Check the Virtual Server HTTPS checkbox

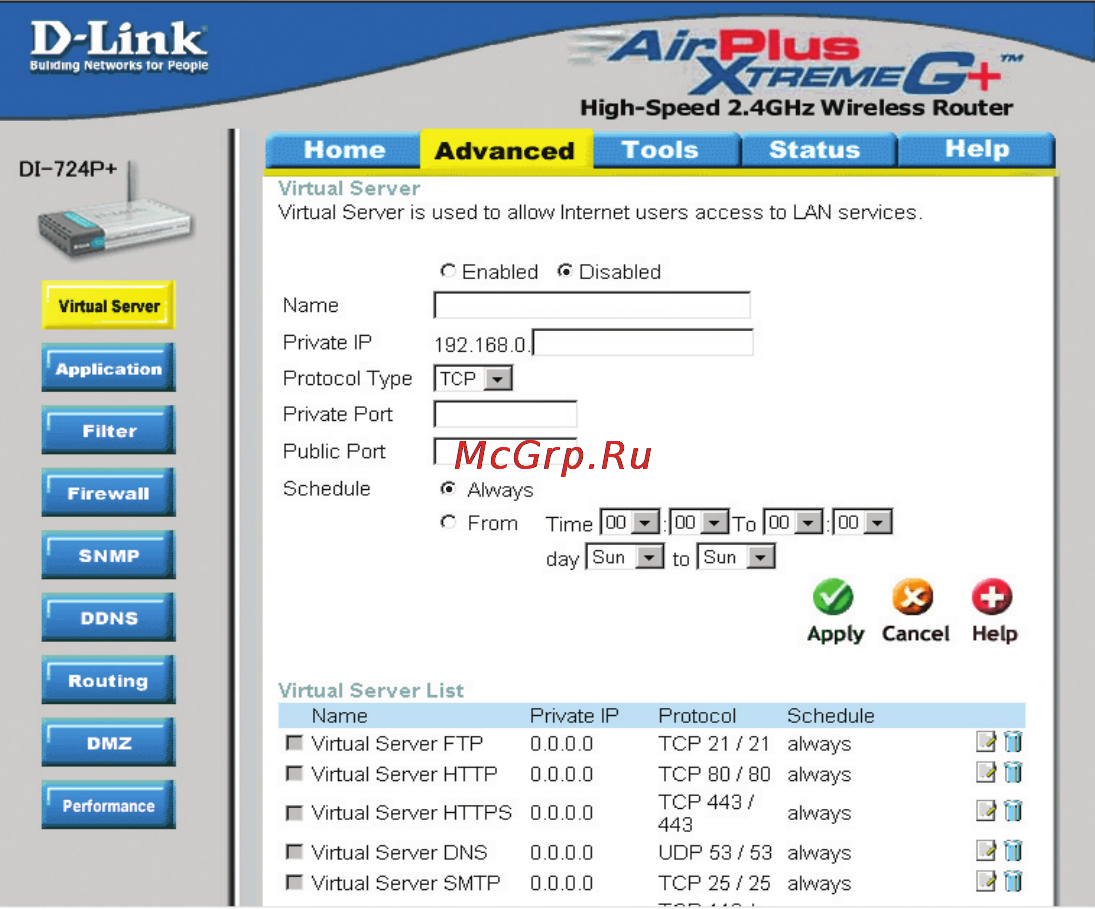click(294, 813)
